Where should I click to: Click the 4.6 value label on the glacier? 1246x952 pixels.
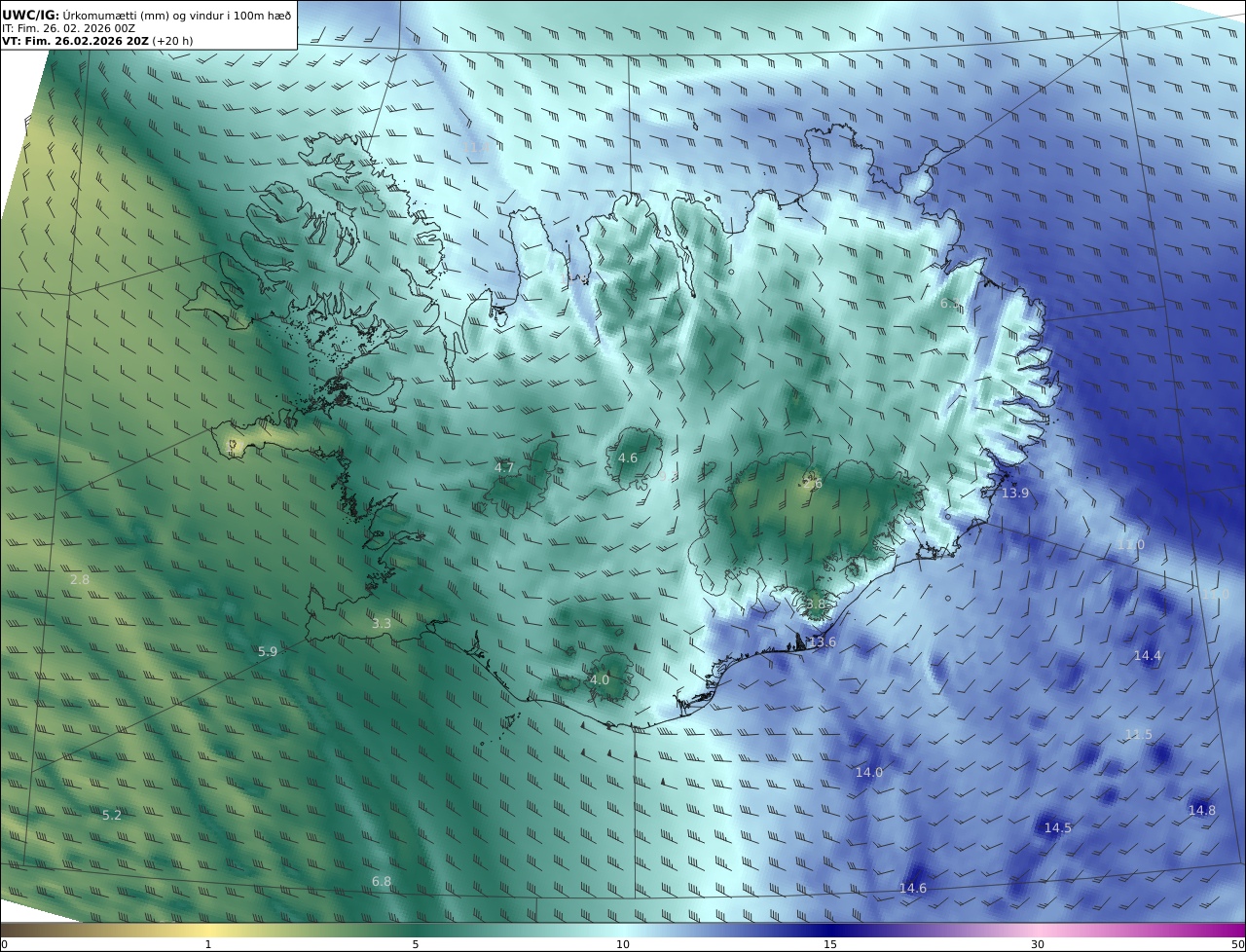pos(629,458)
